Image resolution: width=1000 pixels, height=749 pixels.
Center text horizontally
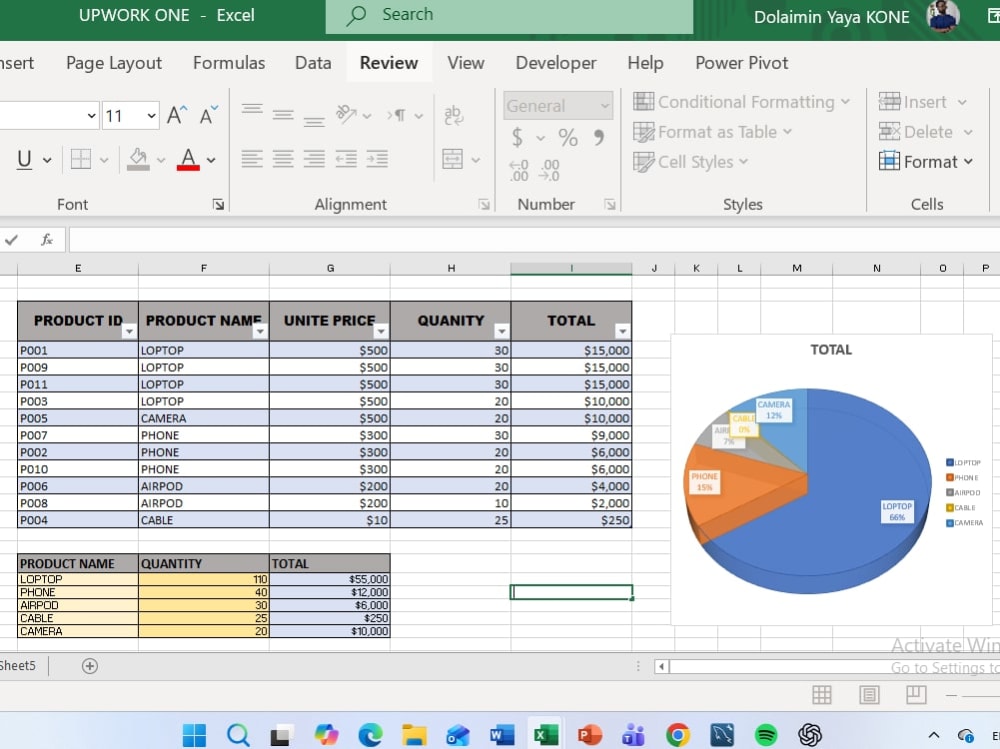click(x=283, y=159)
